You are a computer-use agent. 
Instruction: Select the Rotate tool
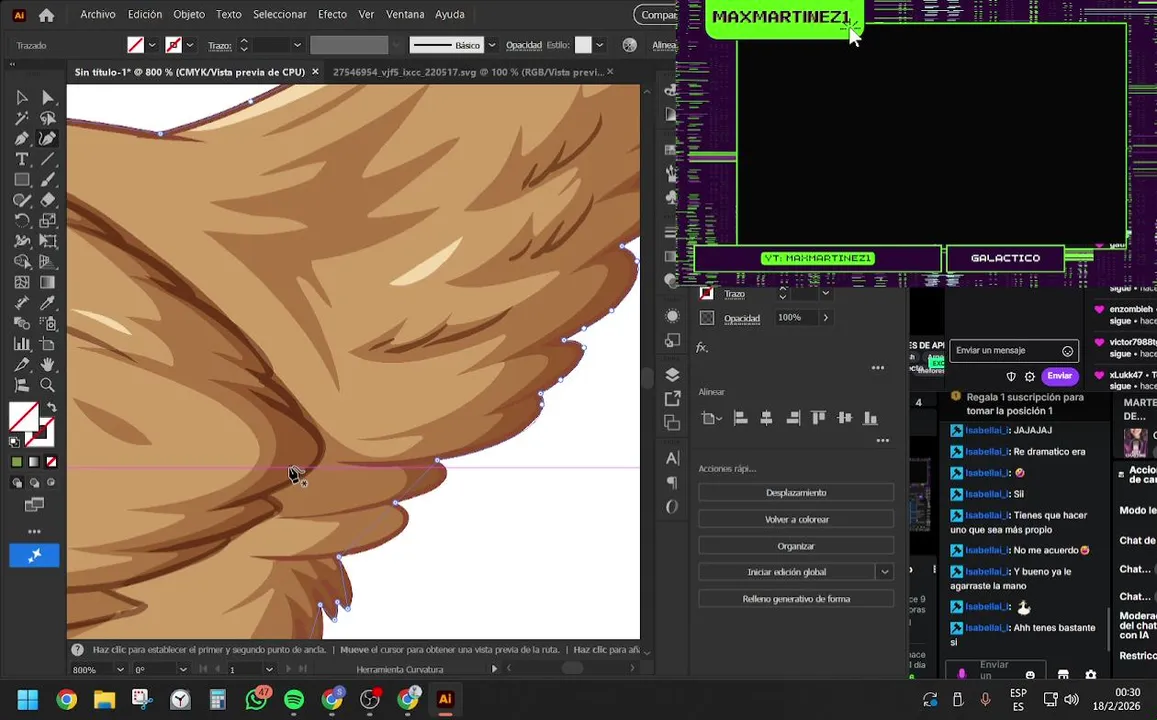click(22, 221)
